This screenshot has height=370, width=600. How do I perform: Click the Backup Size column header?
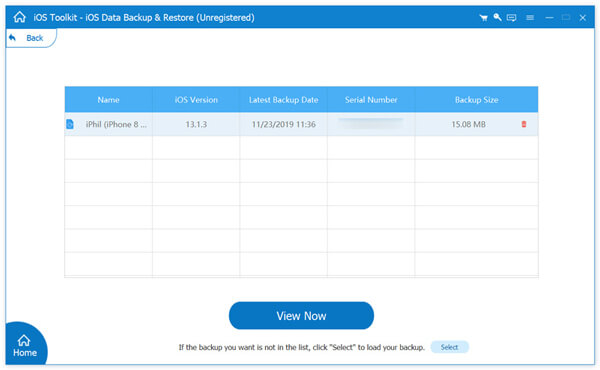click(476, 99)
